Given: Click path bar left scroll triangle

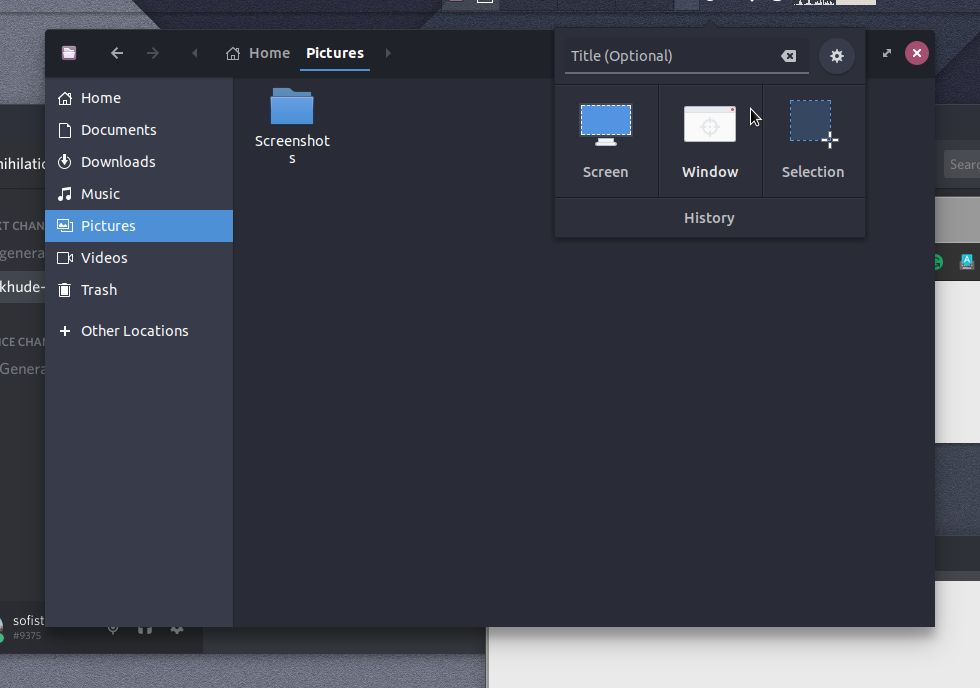Looking at the screenshot, I should click(x=195, y=53).
